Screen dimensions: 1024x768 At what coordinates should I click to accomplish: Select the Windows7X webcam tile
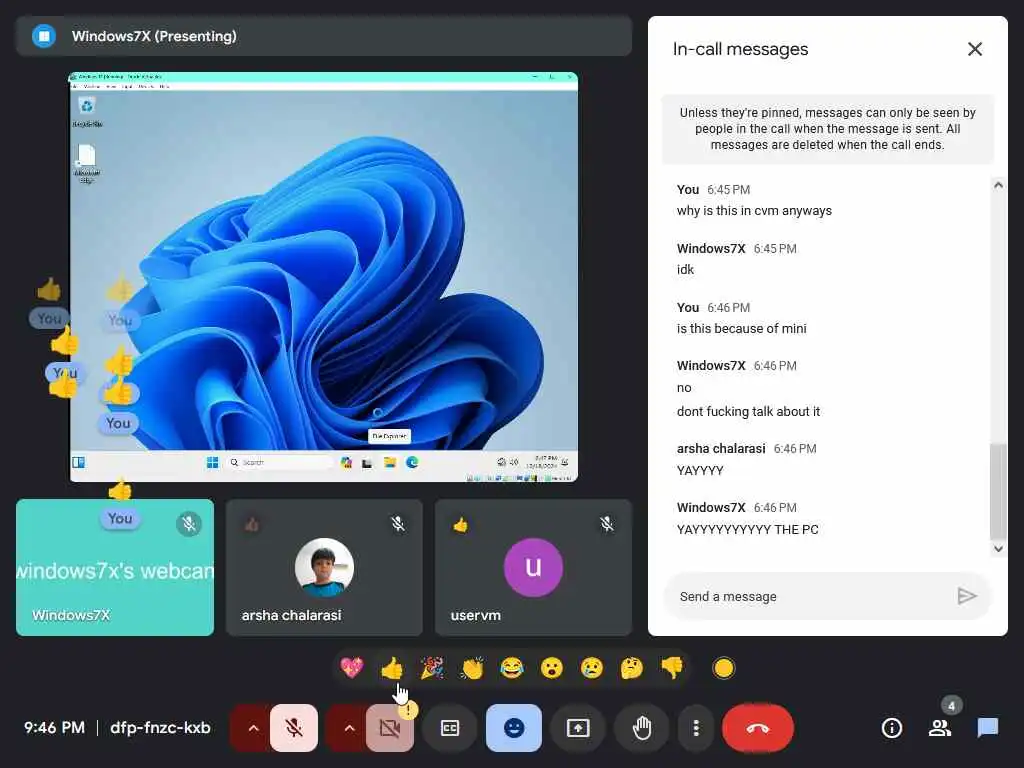pyautogui.click(x=115, y=568)
